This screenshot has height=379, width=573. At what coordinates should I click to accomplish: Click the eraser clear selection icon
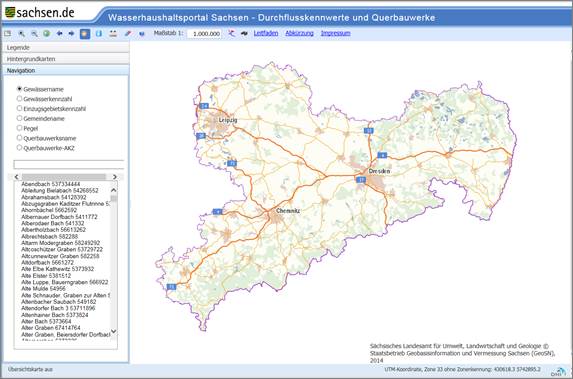pyautogui.click(x=128, y=34)
